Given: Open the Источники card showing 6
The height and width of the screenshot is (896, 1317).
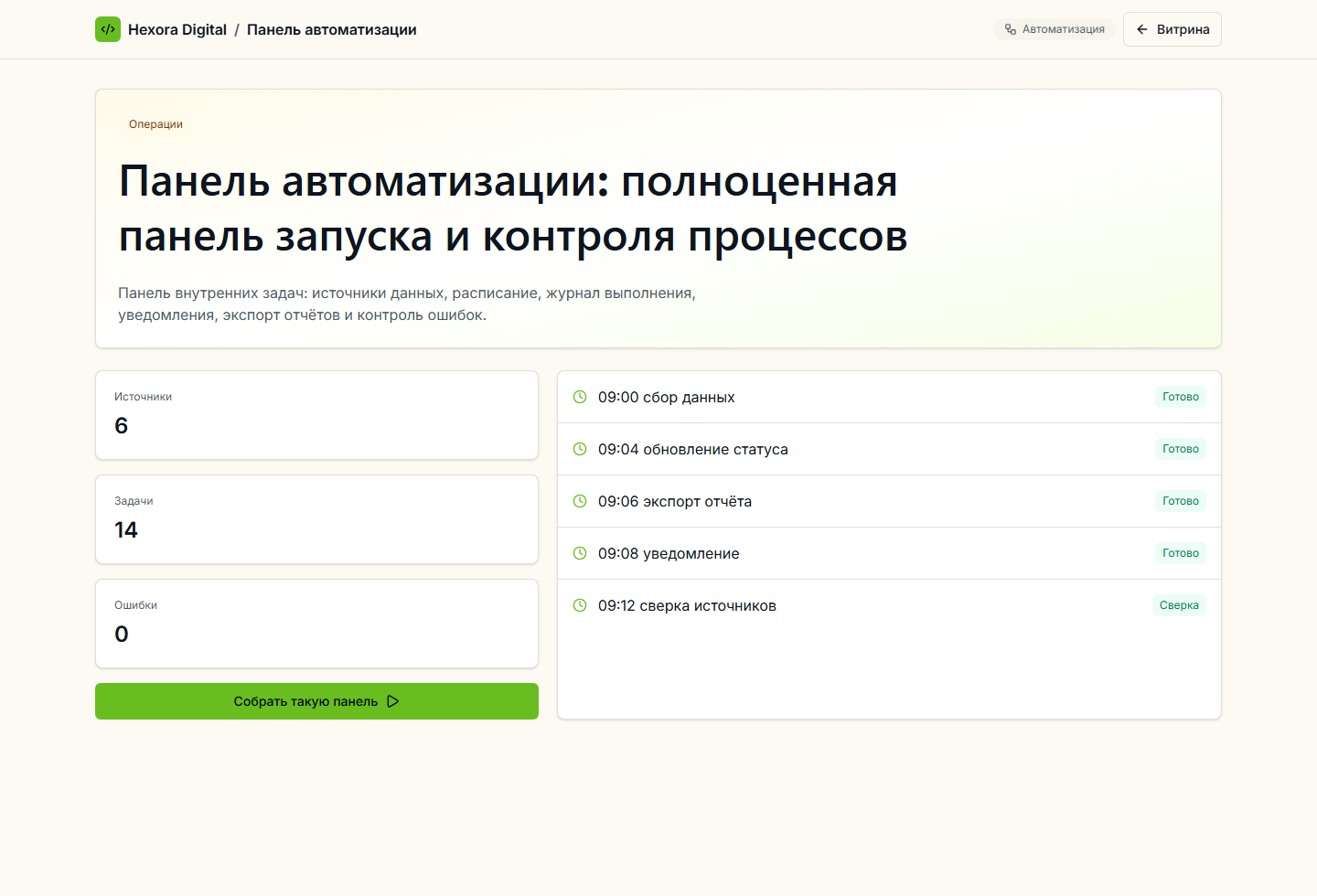Looking at the screenshot, I should pyautogui.click(x=316, y=415).
